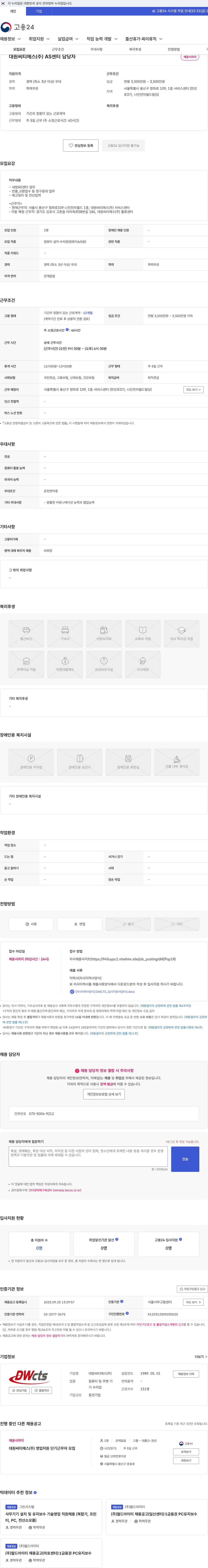Image resolution: width=208 pixels, height=1568 pixels.
Task: Expand the 출산휴가·육아휴직 menu
Action: (x=143, y=39)
